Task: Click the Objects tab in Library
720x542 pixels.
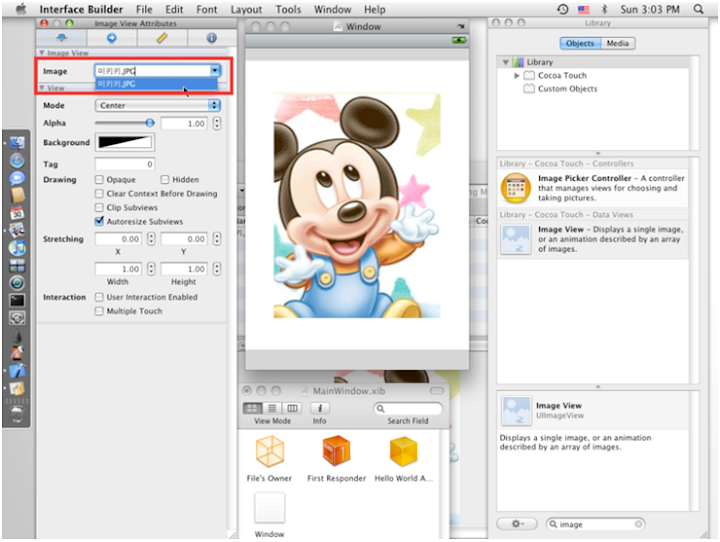Action: (x=580, y=43)
